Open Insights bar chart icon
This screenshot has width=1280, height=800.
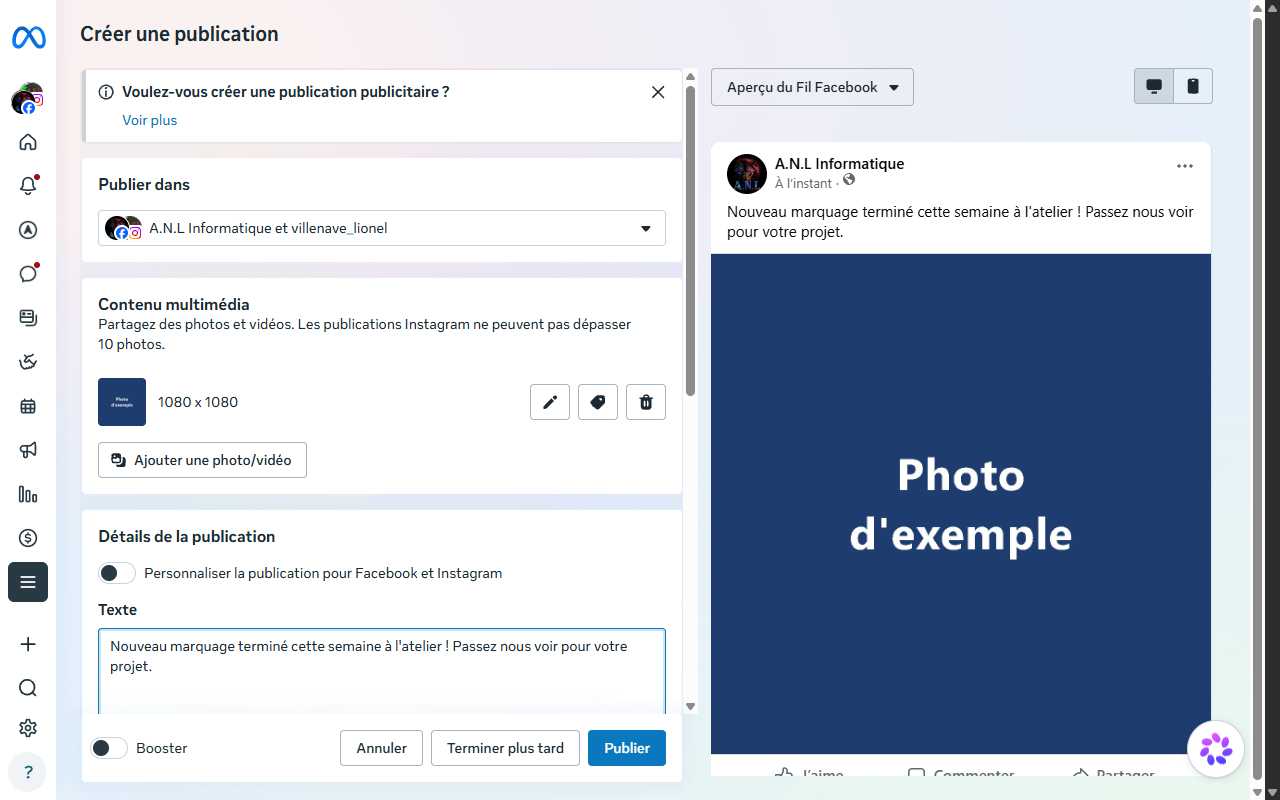pyautogui.click(x=28, y=494)
